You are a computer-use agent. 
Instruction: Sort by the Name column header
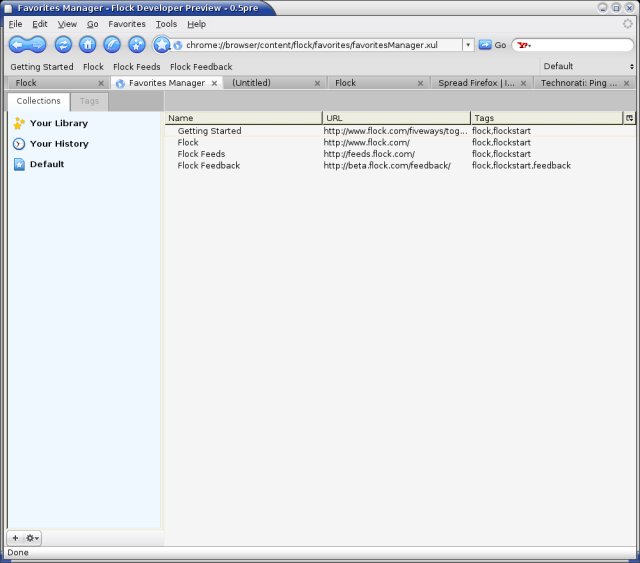pos(244,118)
